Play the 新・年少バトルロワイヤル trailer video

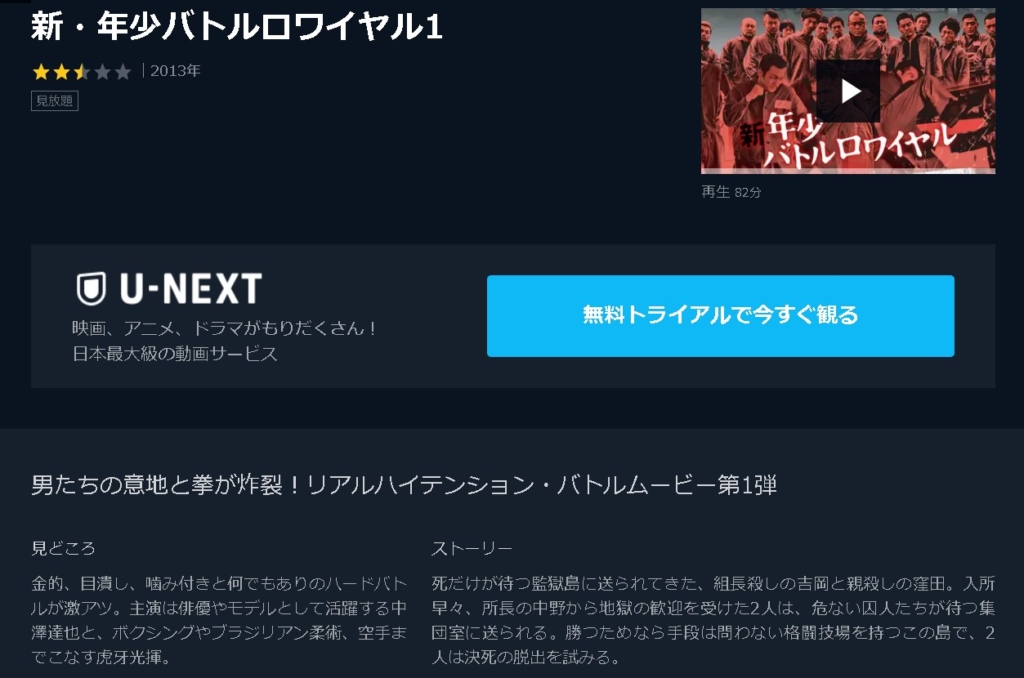[x=849, y=91]
